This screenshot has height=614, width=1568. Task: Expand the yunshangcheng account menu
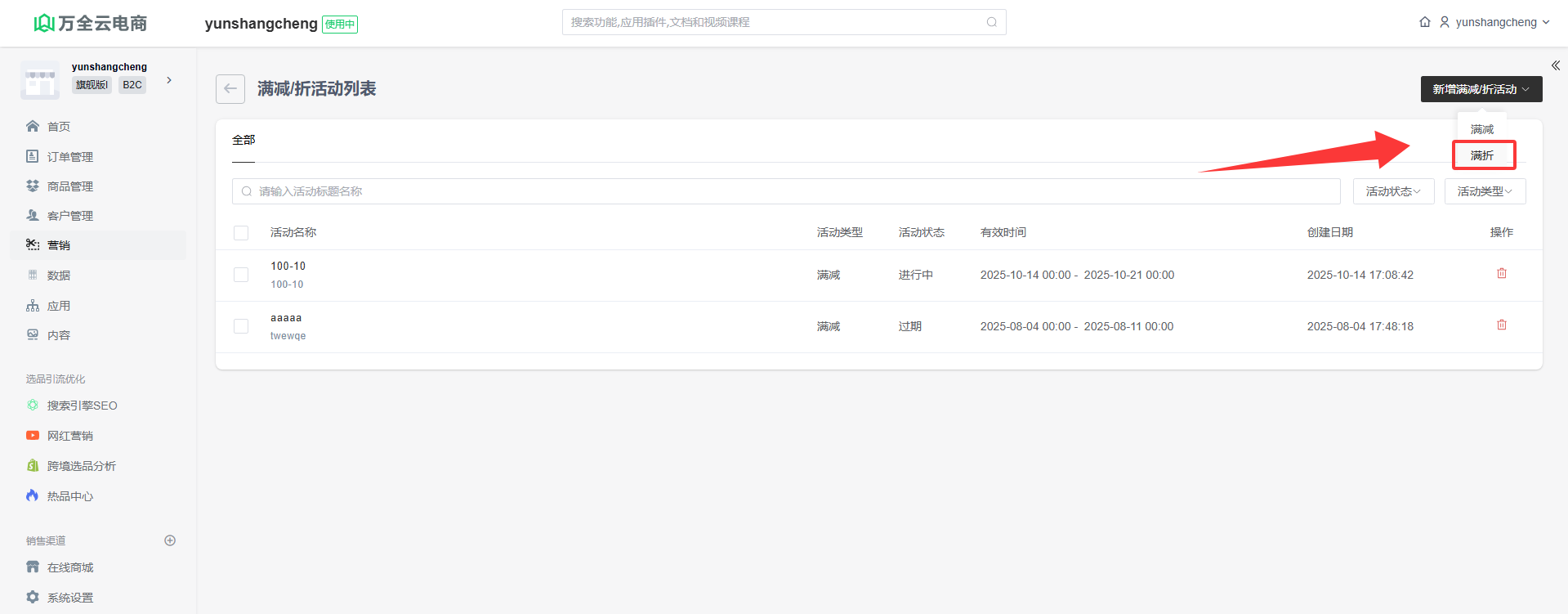coord(1495,22)
